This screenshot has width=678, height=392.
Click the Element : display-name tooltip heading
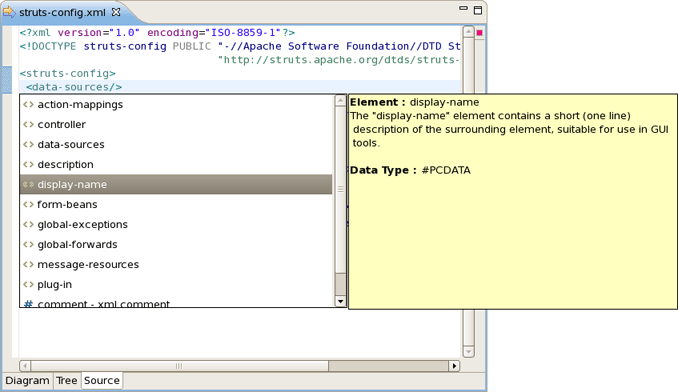click(x=414, y=102)
